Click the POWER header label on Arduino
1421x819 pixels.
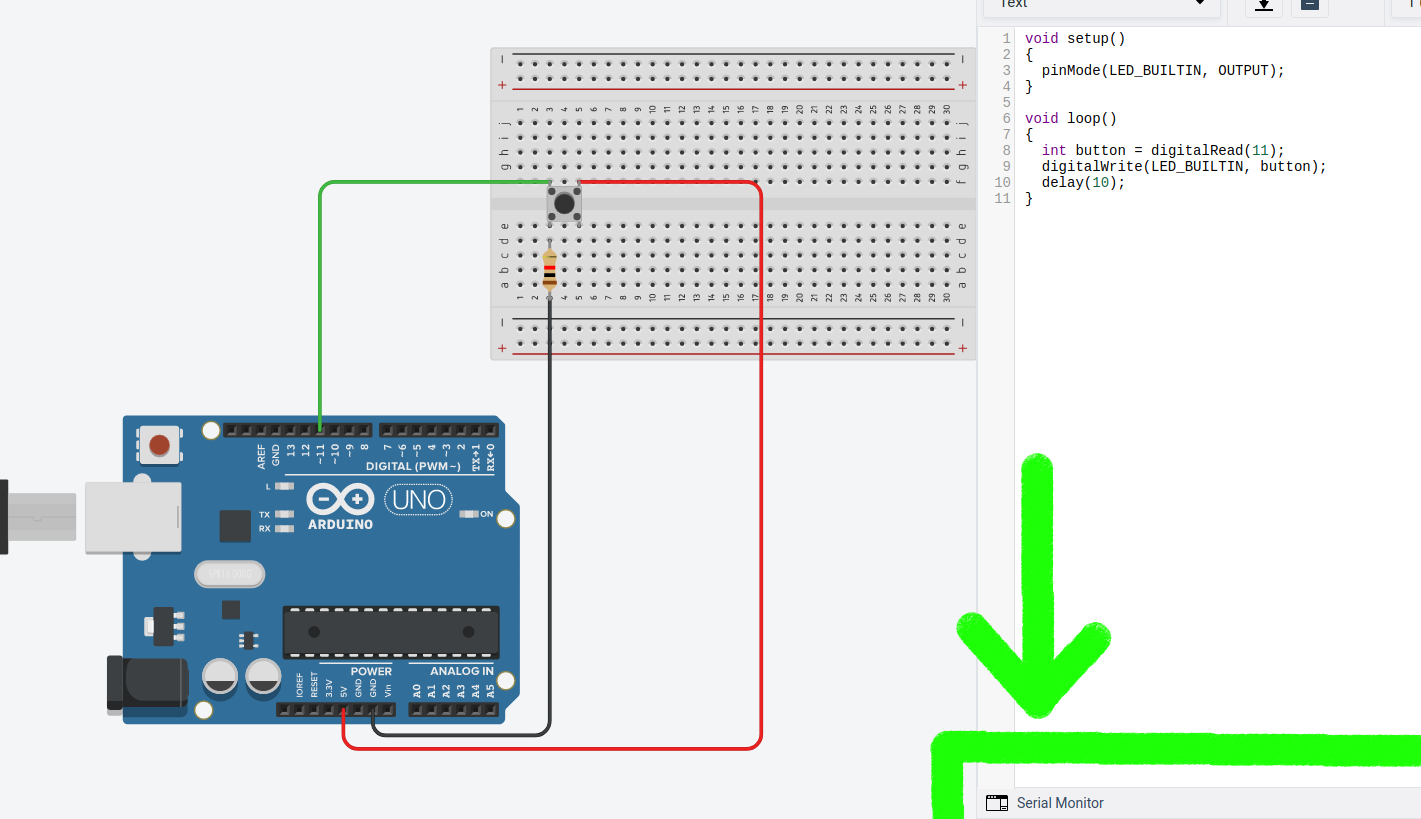tap(371, 671)
